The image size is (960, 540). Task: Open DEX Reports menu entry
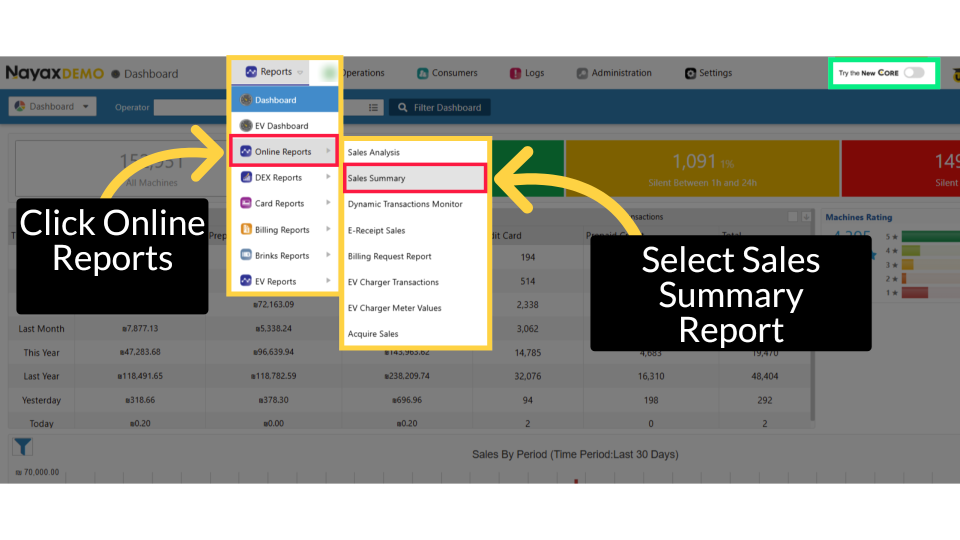click(285, 178)
